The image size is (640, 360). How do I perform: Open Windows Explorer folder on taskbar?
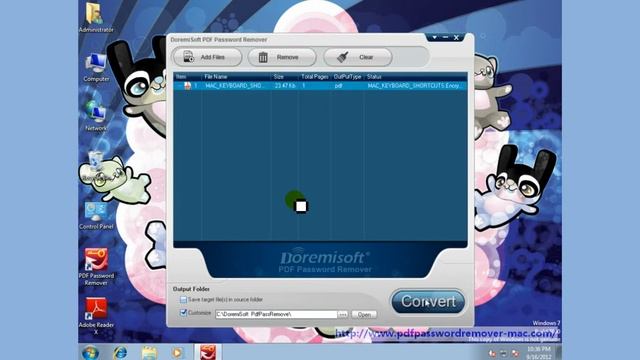149,352
